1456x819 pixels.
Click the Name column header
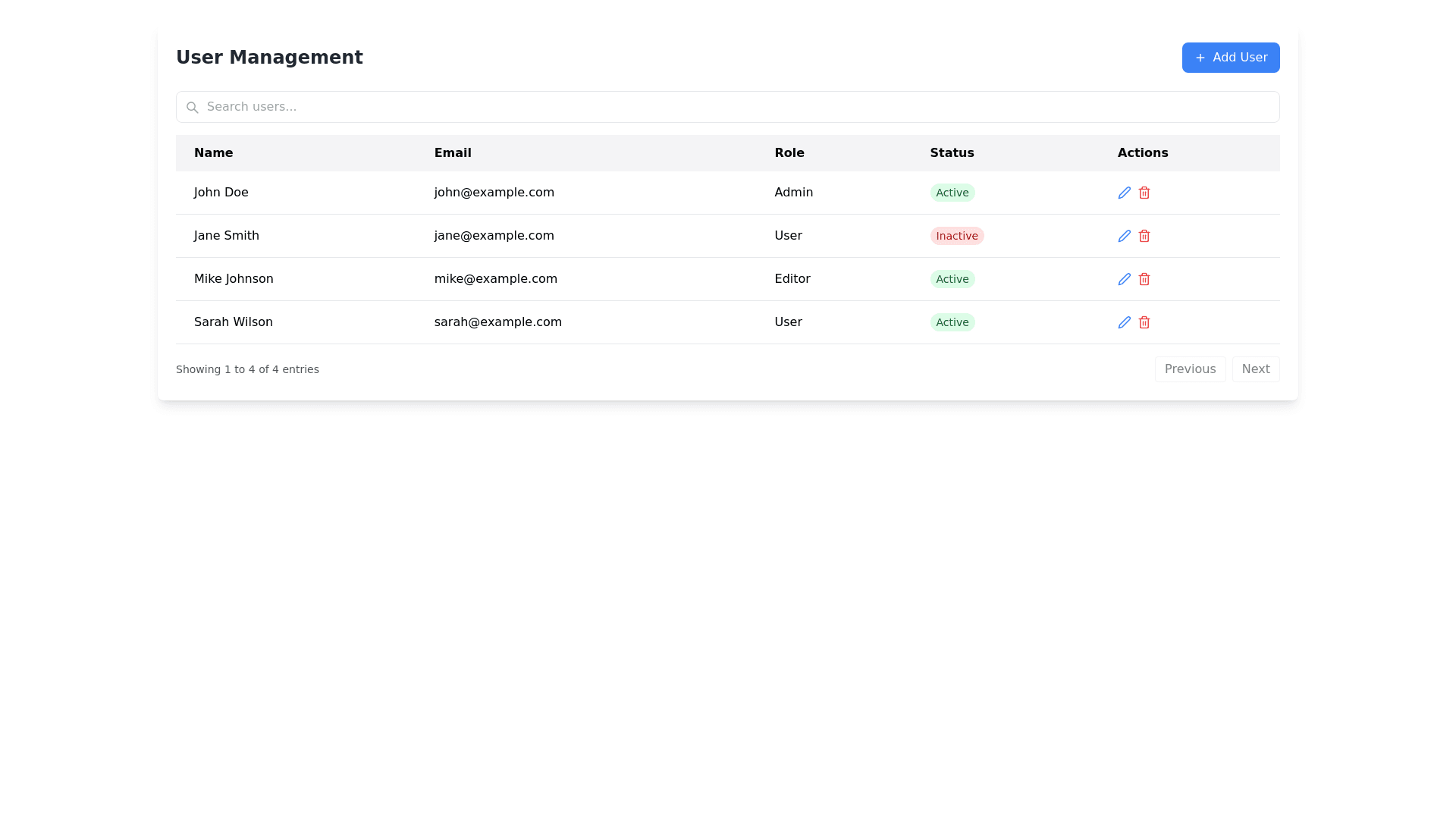coord(213,153)
